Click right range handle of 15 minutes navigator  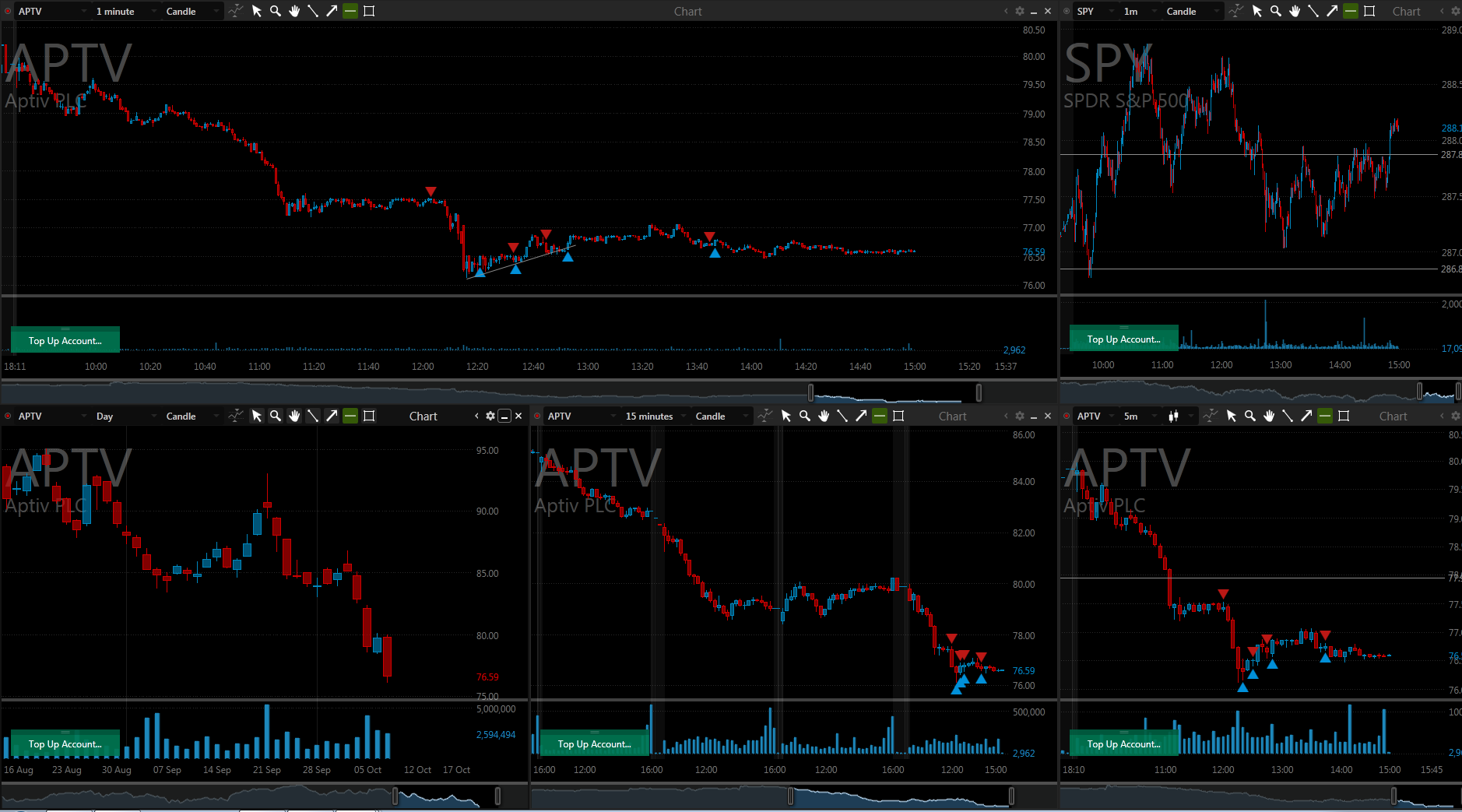coord(1011,796)
